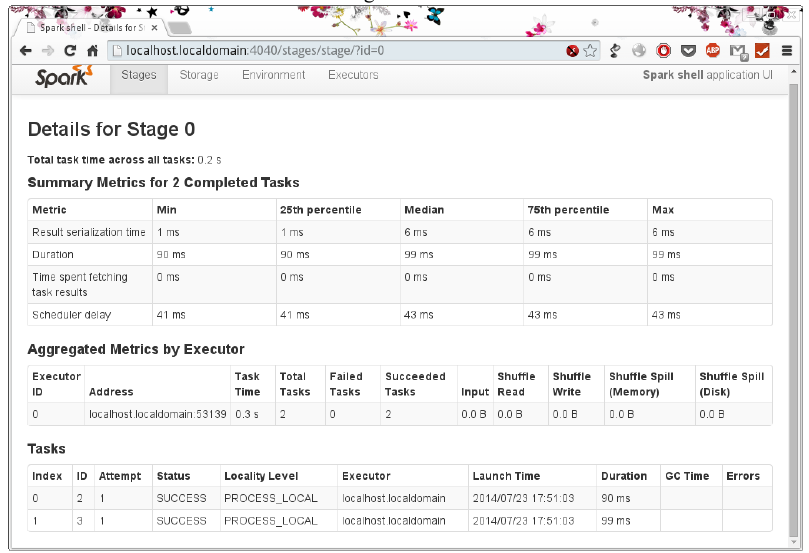Click the browser Back arrow

tap(26, 51)
